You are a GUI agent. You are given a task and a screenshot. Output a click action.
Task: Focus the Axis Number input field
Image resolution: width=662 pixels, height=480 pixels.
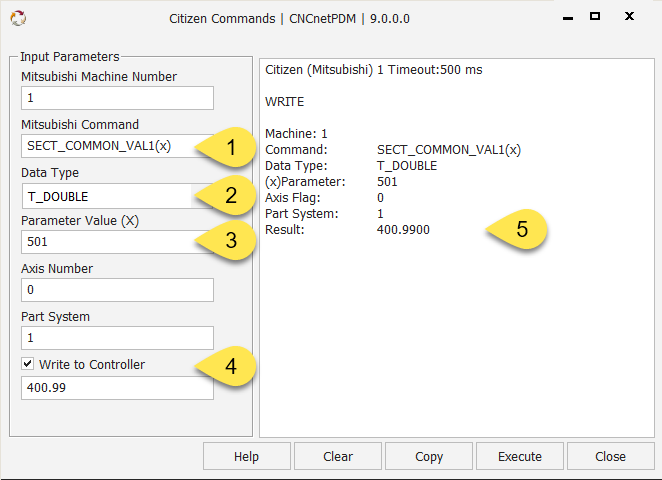click(x=117, y=290)
